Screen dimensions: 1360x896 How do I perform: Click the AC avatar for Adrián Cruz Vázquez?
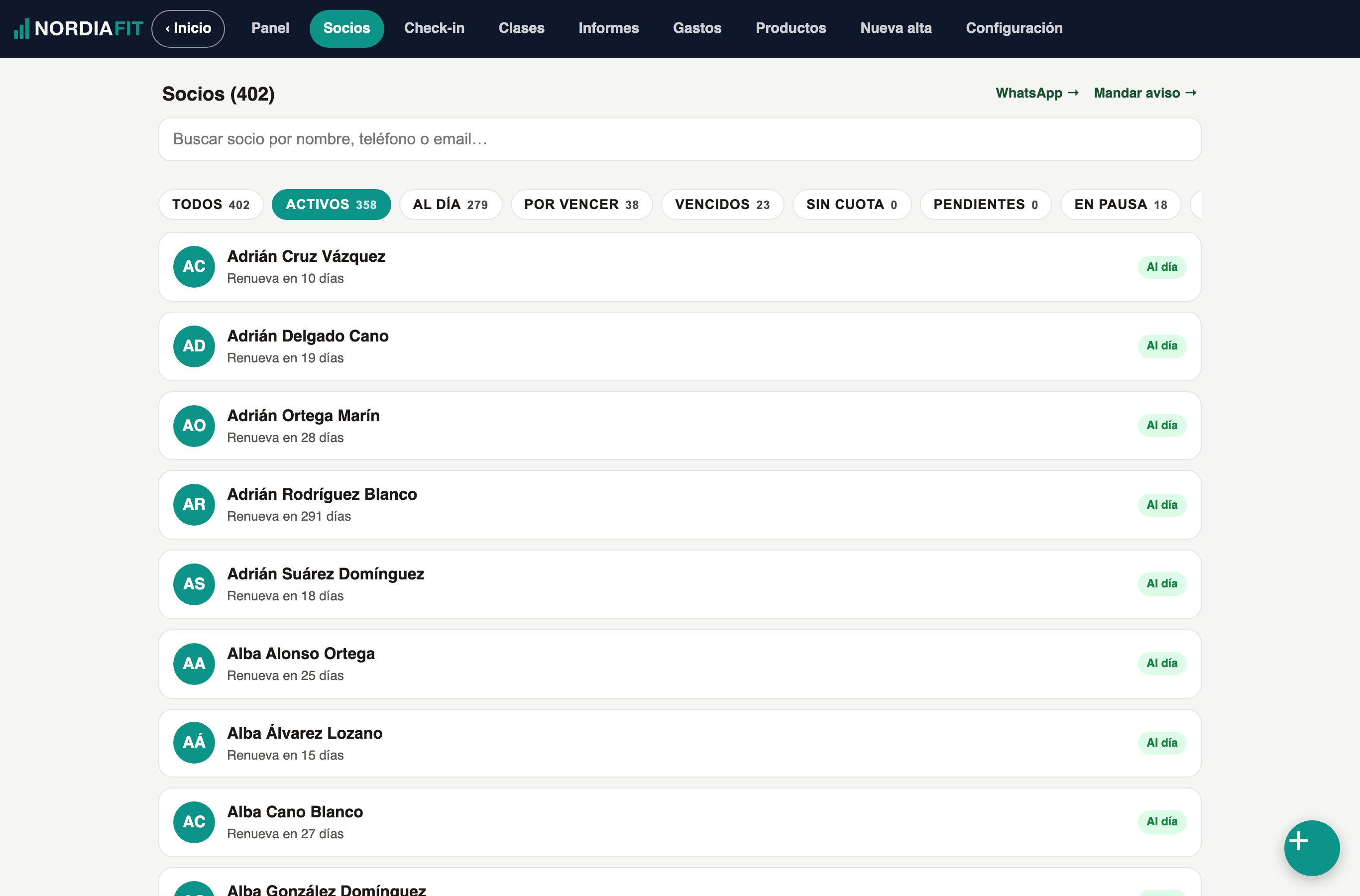coord(194,267)
